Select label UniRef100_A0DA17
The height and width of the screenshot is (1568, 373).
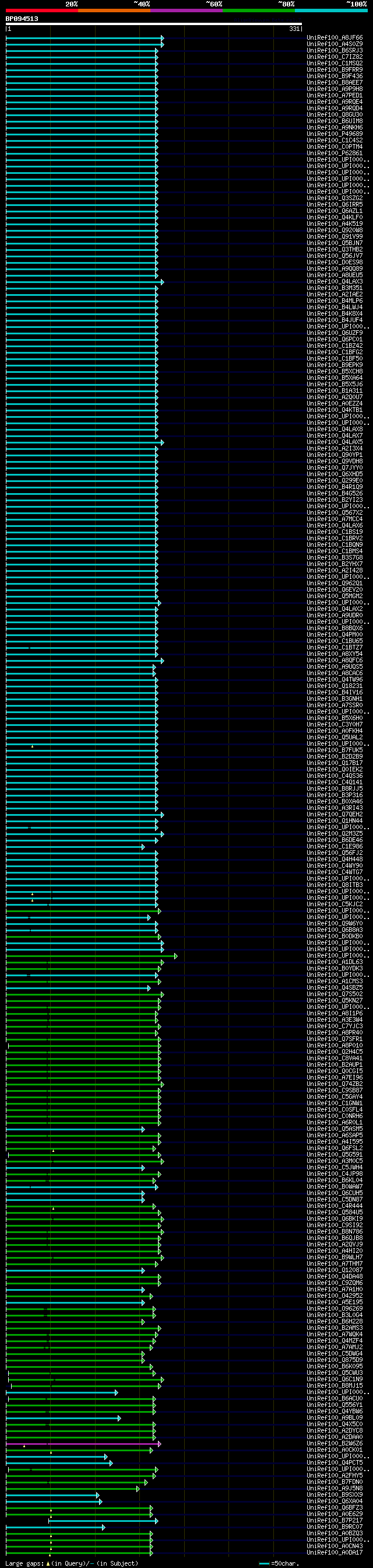[x=335, y=1553]
